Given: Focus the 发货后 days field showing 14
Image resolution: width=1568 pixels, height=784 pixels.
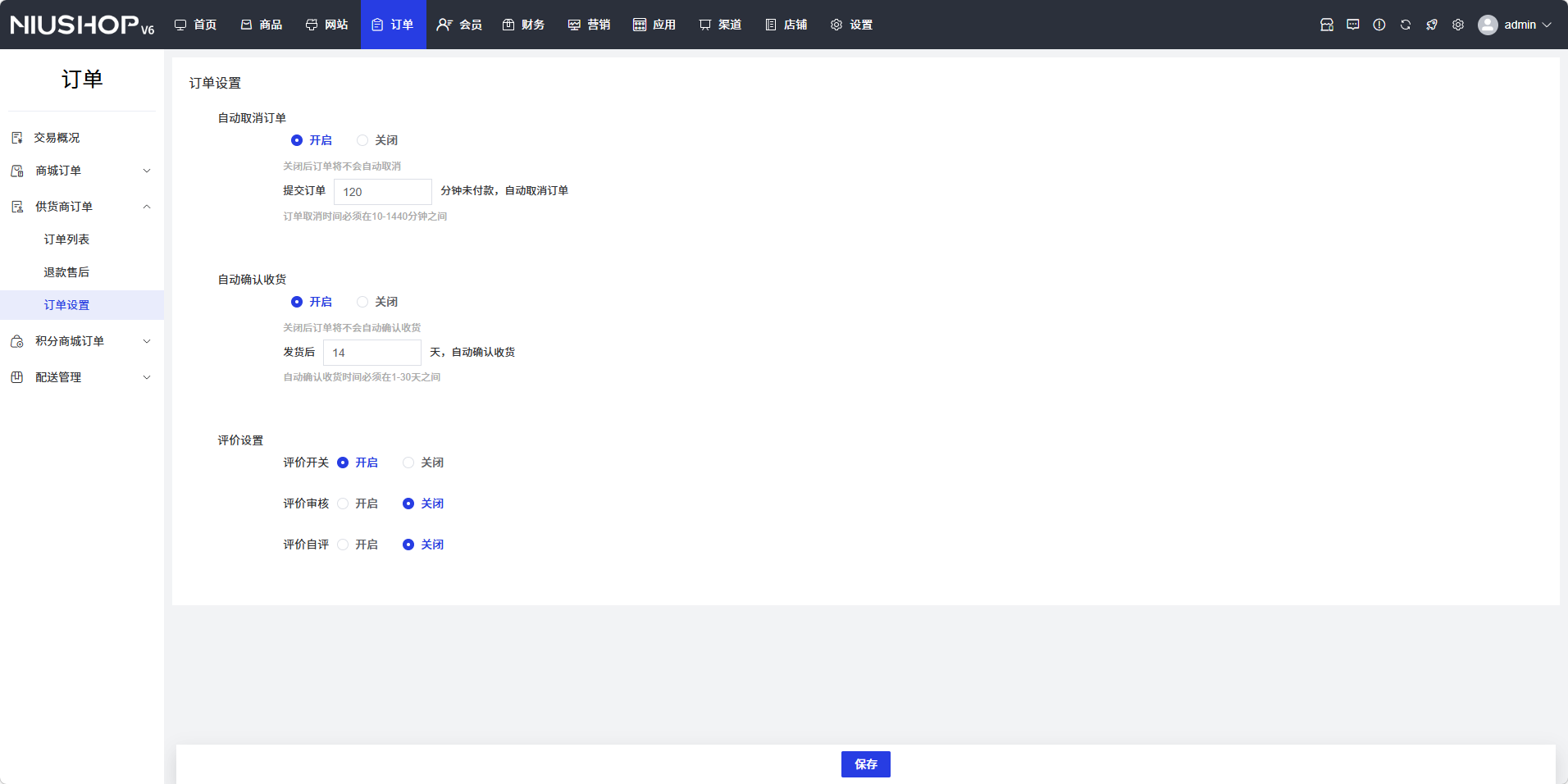Looking at the screenshot, I should point(372,353).
